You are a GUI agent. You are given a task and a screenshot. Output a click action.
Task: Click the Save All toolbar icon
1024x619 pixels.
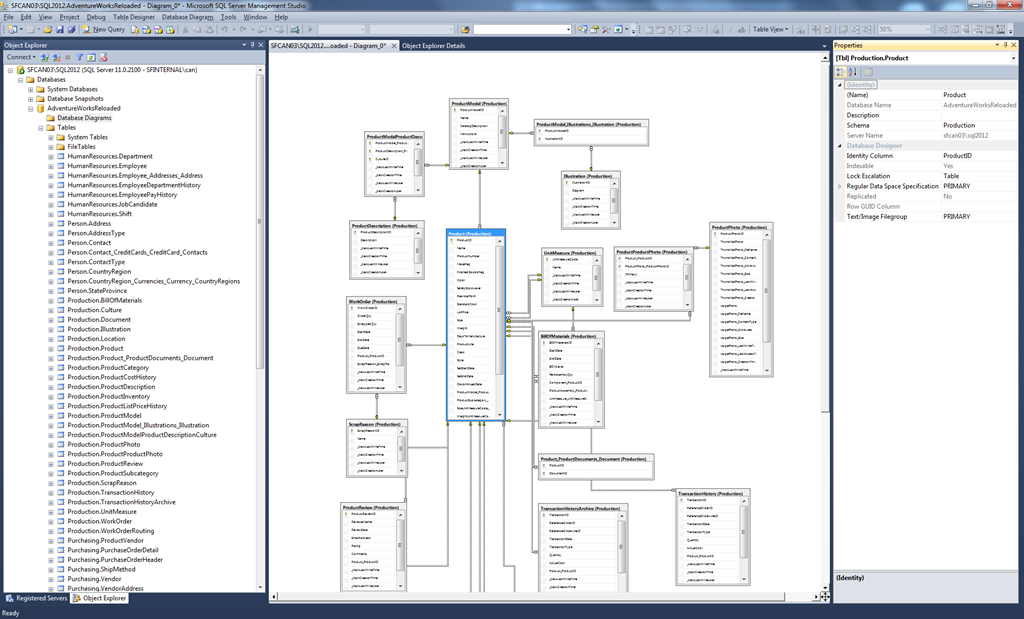(71, 29)
